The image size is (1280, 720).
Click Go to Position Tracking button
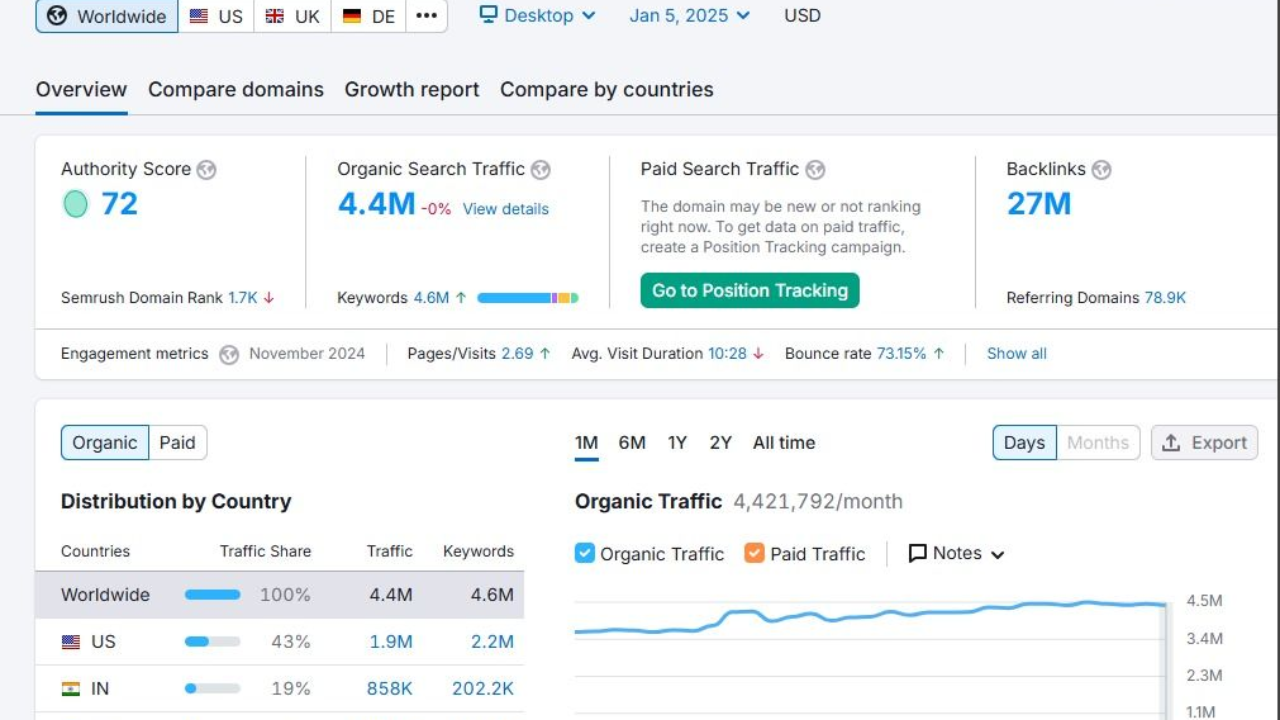(750, 291)
